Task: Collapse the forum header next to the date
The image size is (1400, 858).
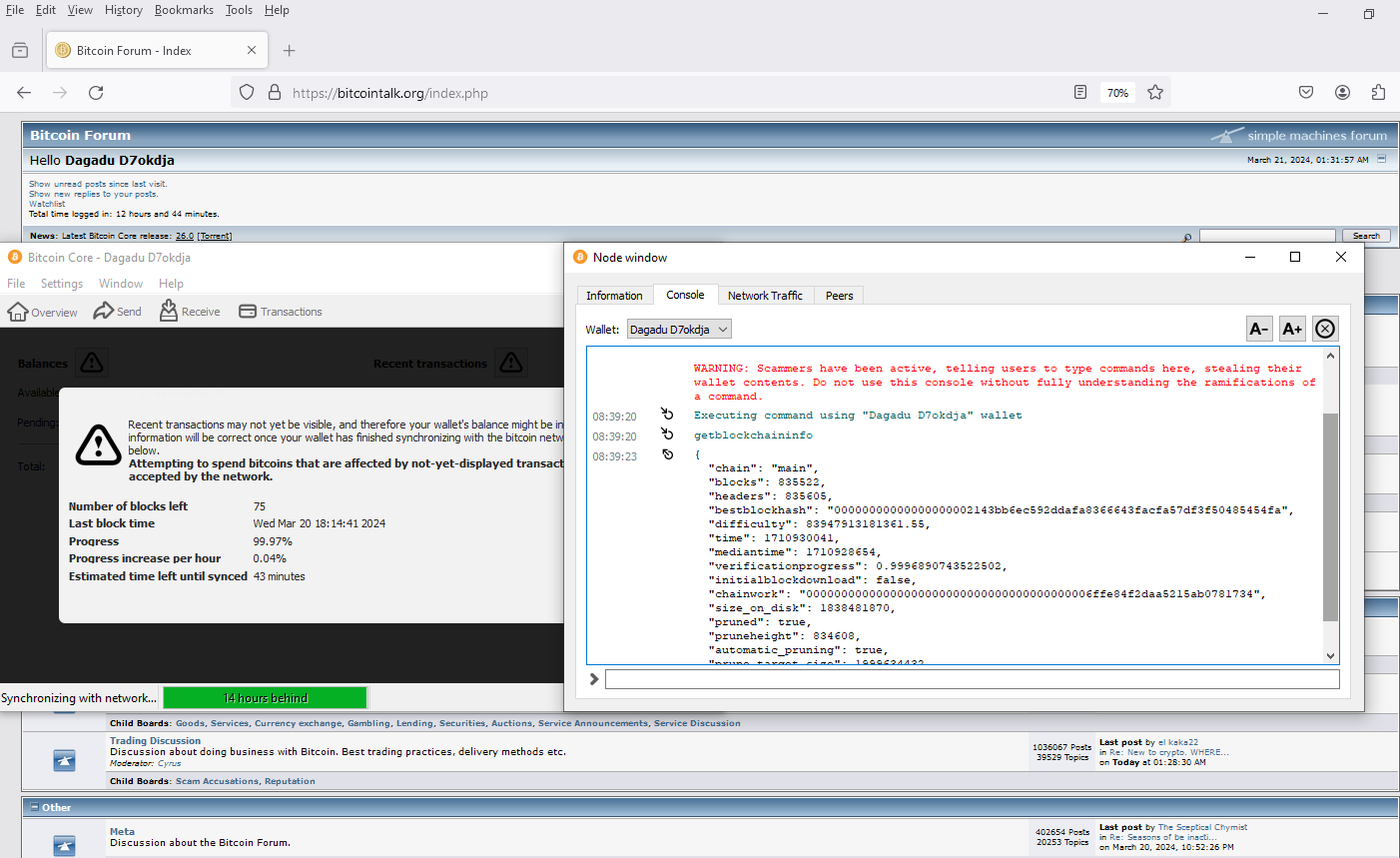Action: click(x=1382, y=159)
